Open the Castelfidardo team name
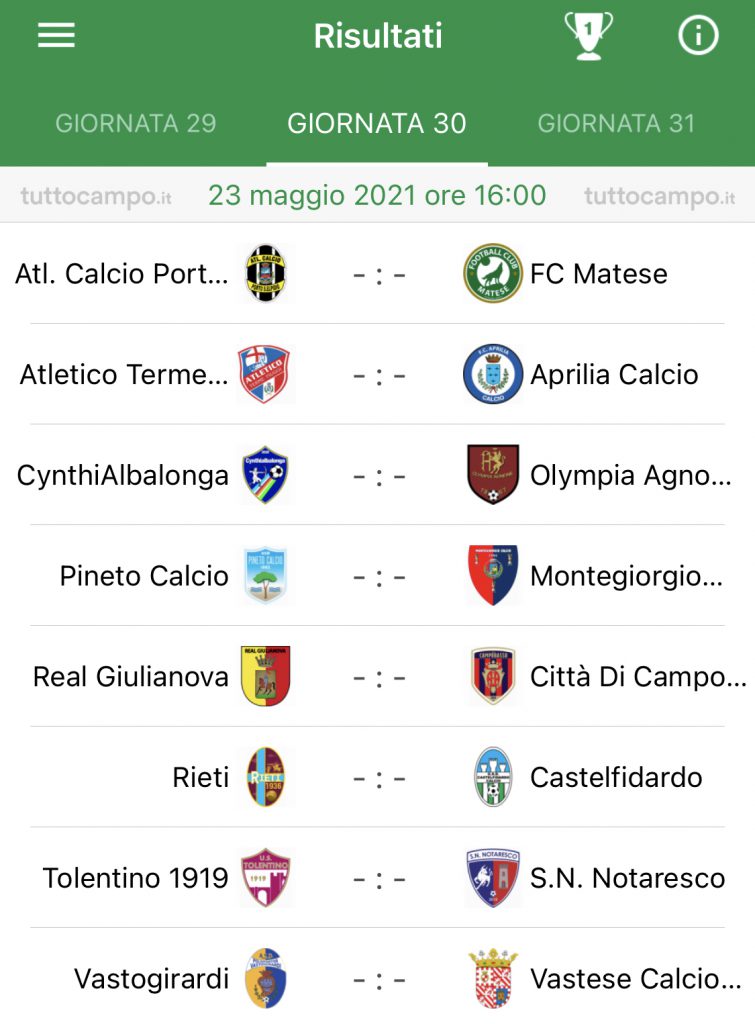Image resolution: width=755 pixels, height=1024 pixels. (x=616, y=777)
